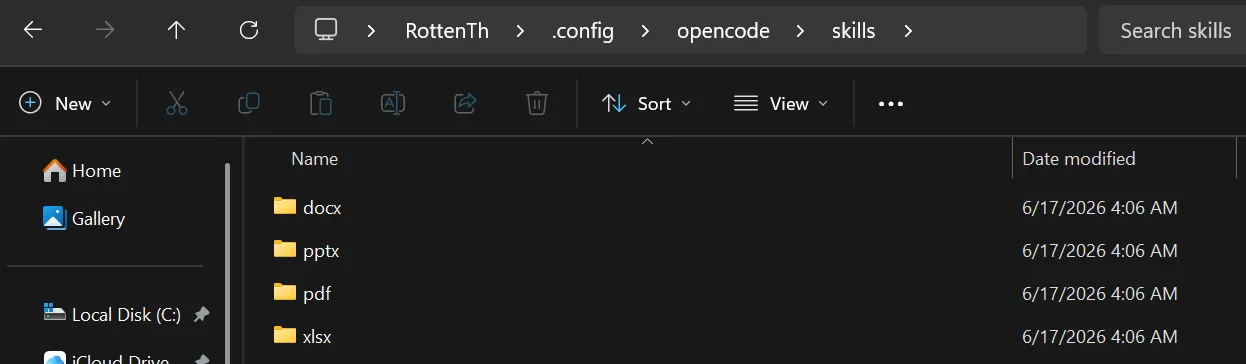Click the Paste clipboard icon
The width and height of the screenshot is (1246, 364).
click(320, 103)
